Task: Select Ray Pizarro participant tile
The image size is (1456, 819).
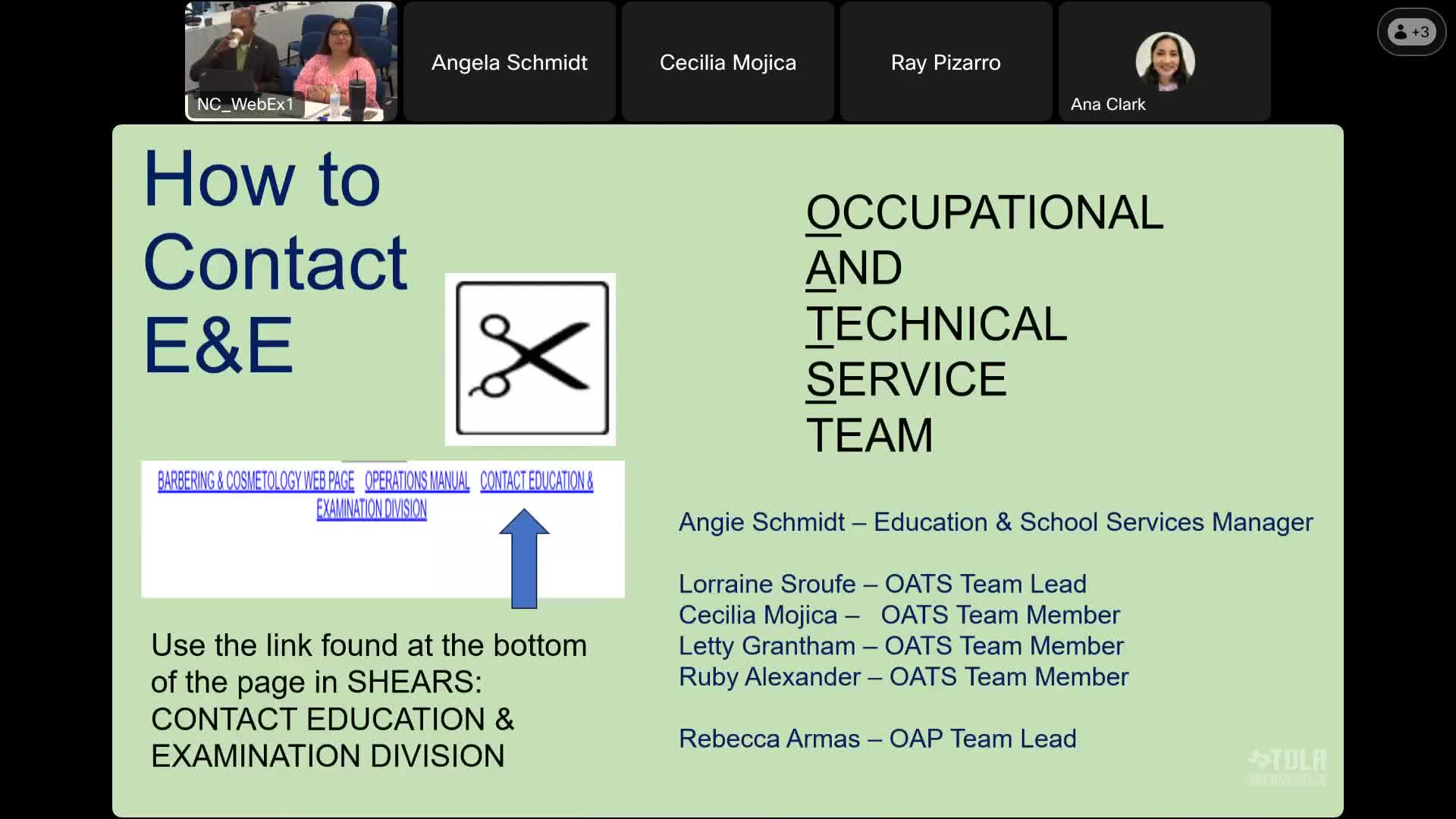Action: click(946, 62)
